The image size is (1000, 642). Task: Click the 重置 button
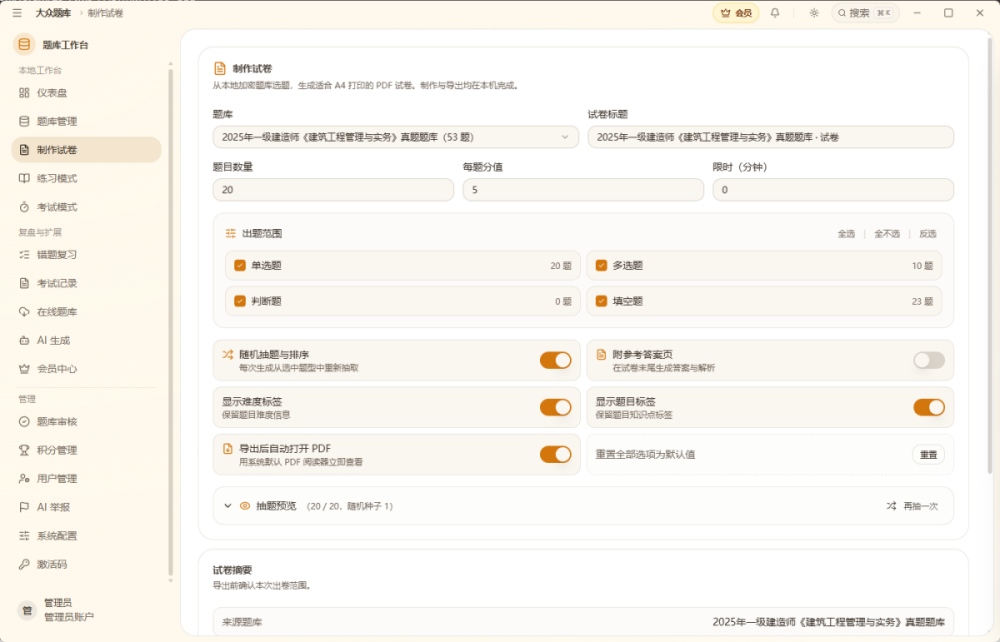[x=928, y=455]
